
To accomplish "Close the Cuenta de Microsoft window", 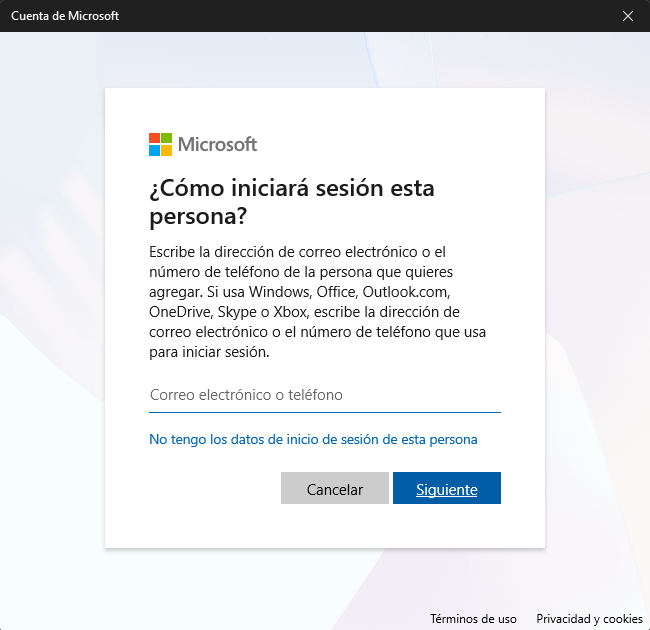I will coord(628,16).
